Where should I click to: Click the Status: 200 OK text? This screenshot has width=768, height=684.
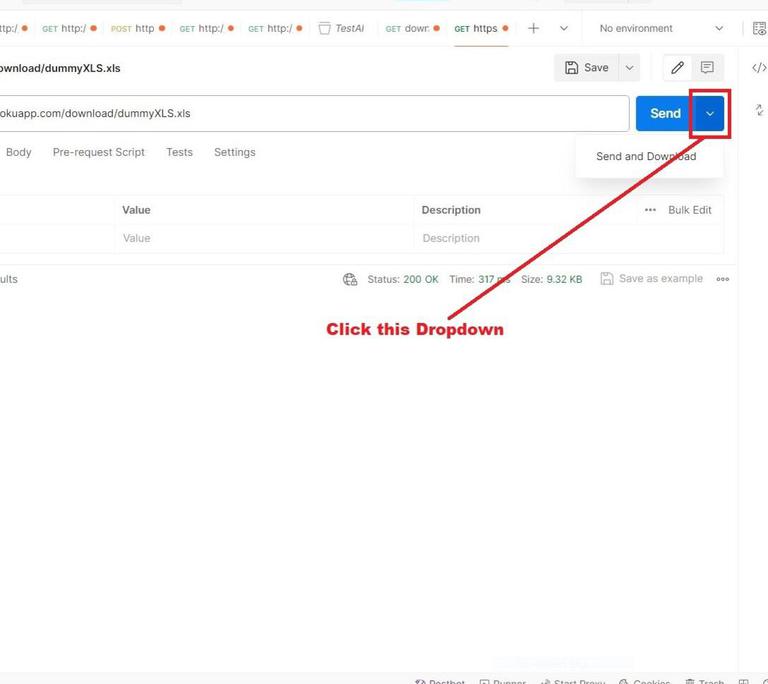tap(403, 279)
